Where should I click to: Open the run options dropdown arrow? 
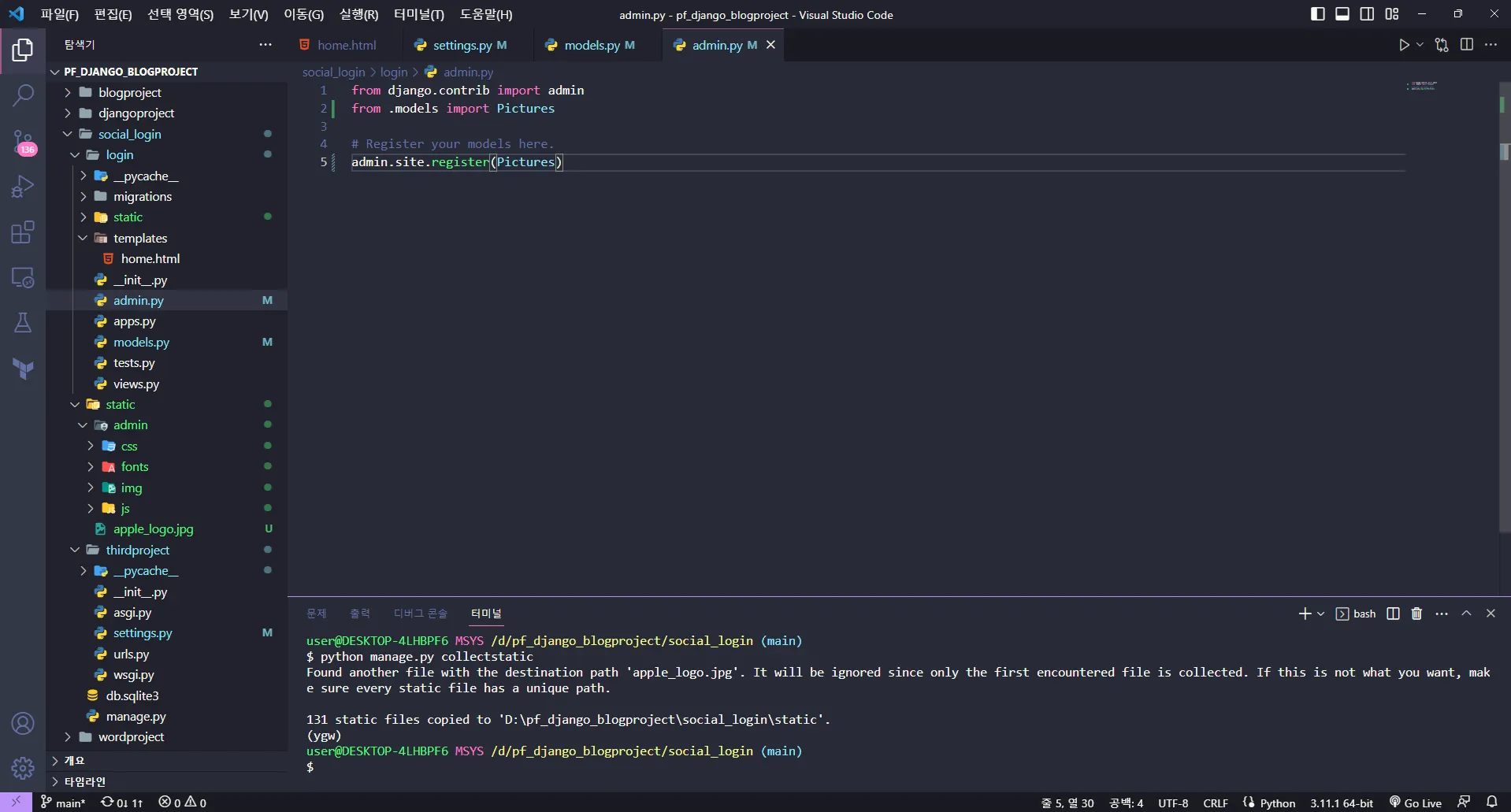point(1420,45)
